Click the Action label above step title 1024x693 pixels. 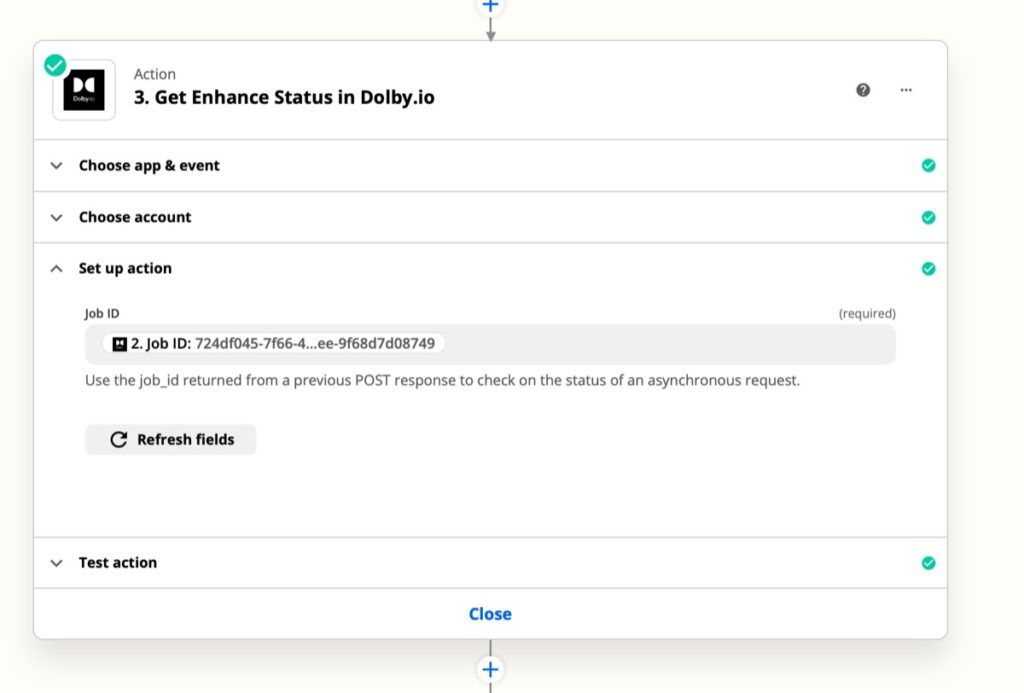(x=155, y=74)
